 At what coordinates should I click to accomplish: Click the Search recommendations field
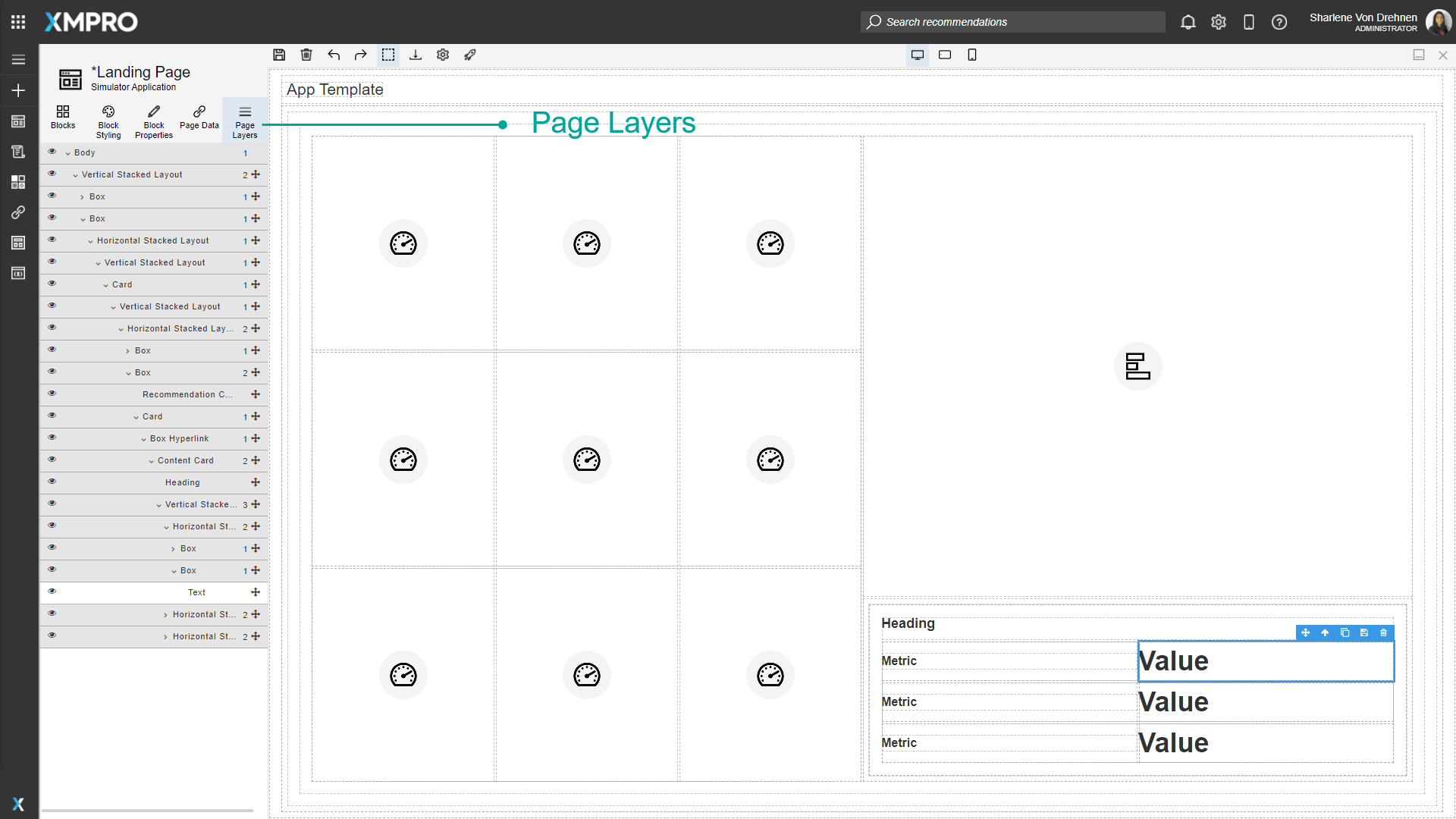tap(1016, 22)
